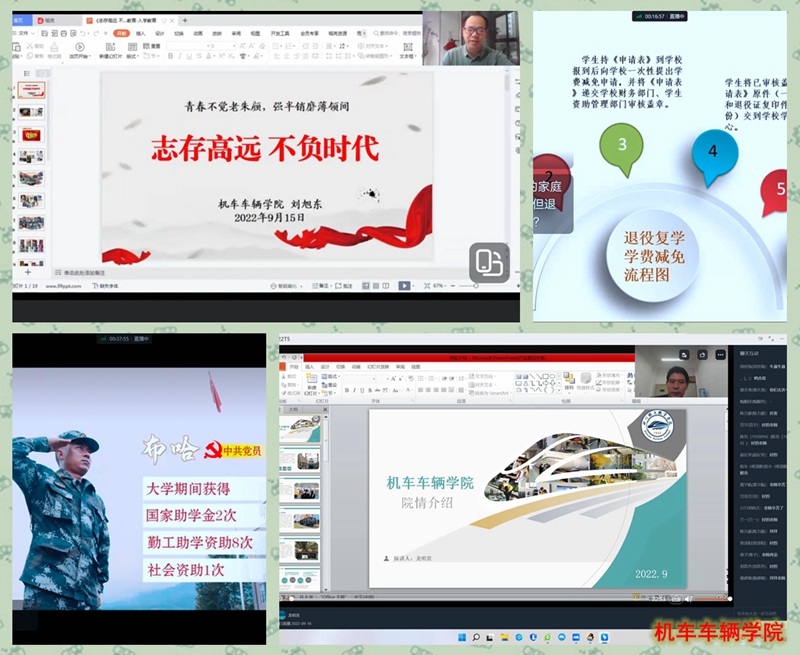Add new slide with plus icon

[x=28, y=271]
